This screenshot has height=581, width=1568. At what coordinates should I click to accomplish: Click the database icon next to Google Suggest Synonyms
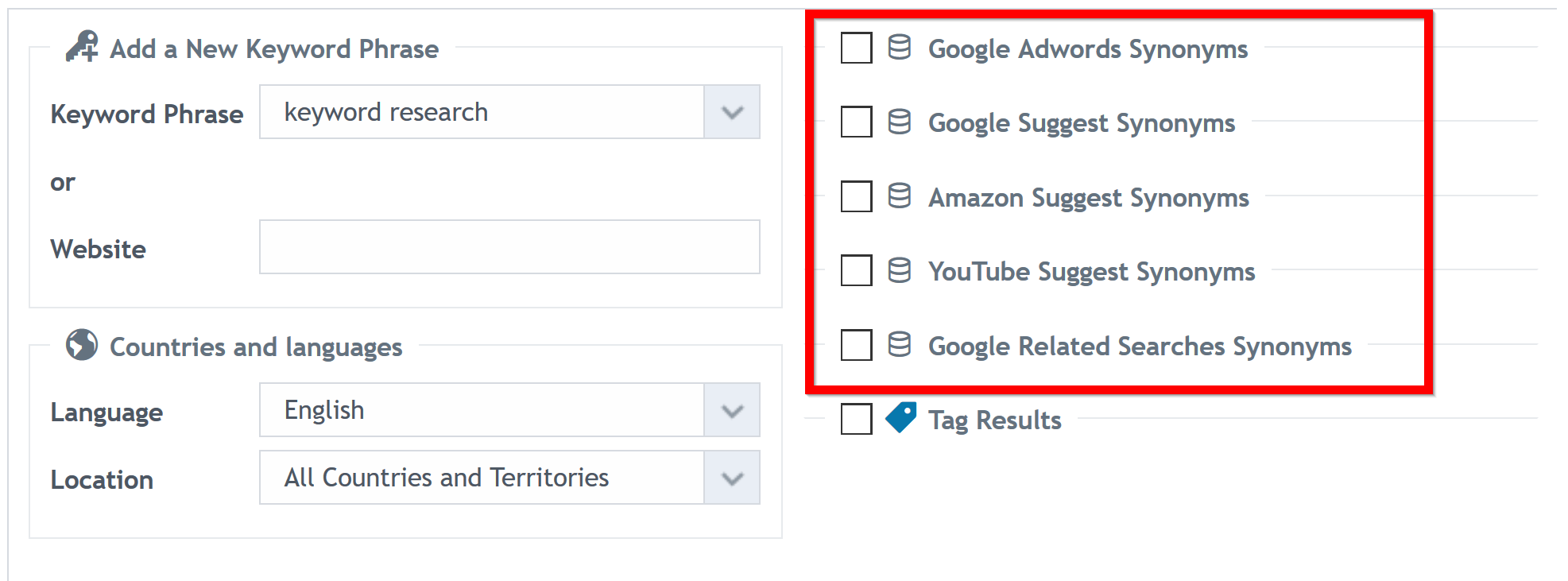click(x=900, y=122)
